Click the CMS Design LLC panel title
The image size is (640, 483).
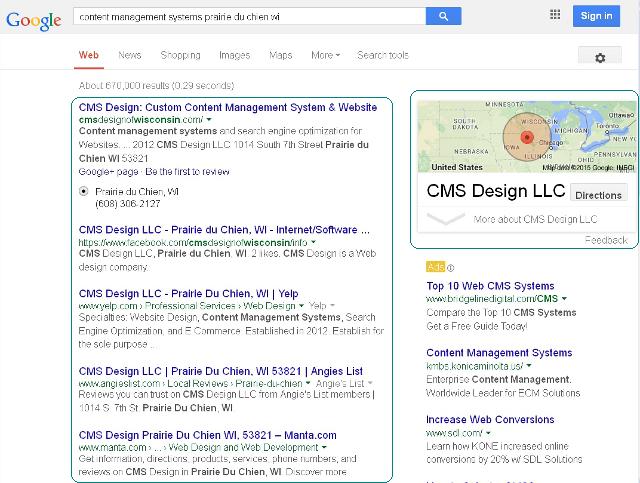point(496,191)
